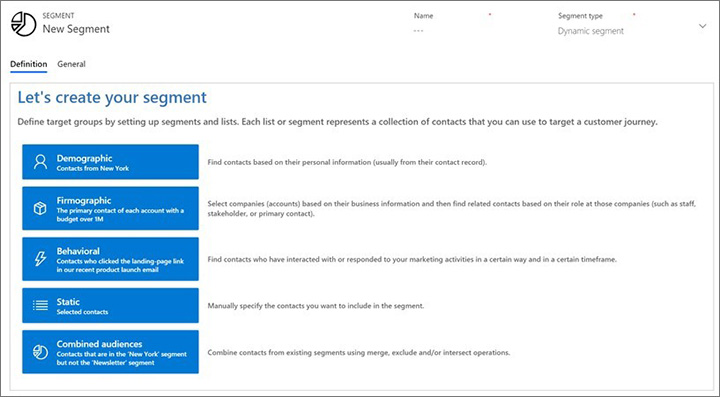Click 'Contacts from New York' subtitle
The image size is (720, 397).
(93, 168)
